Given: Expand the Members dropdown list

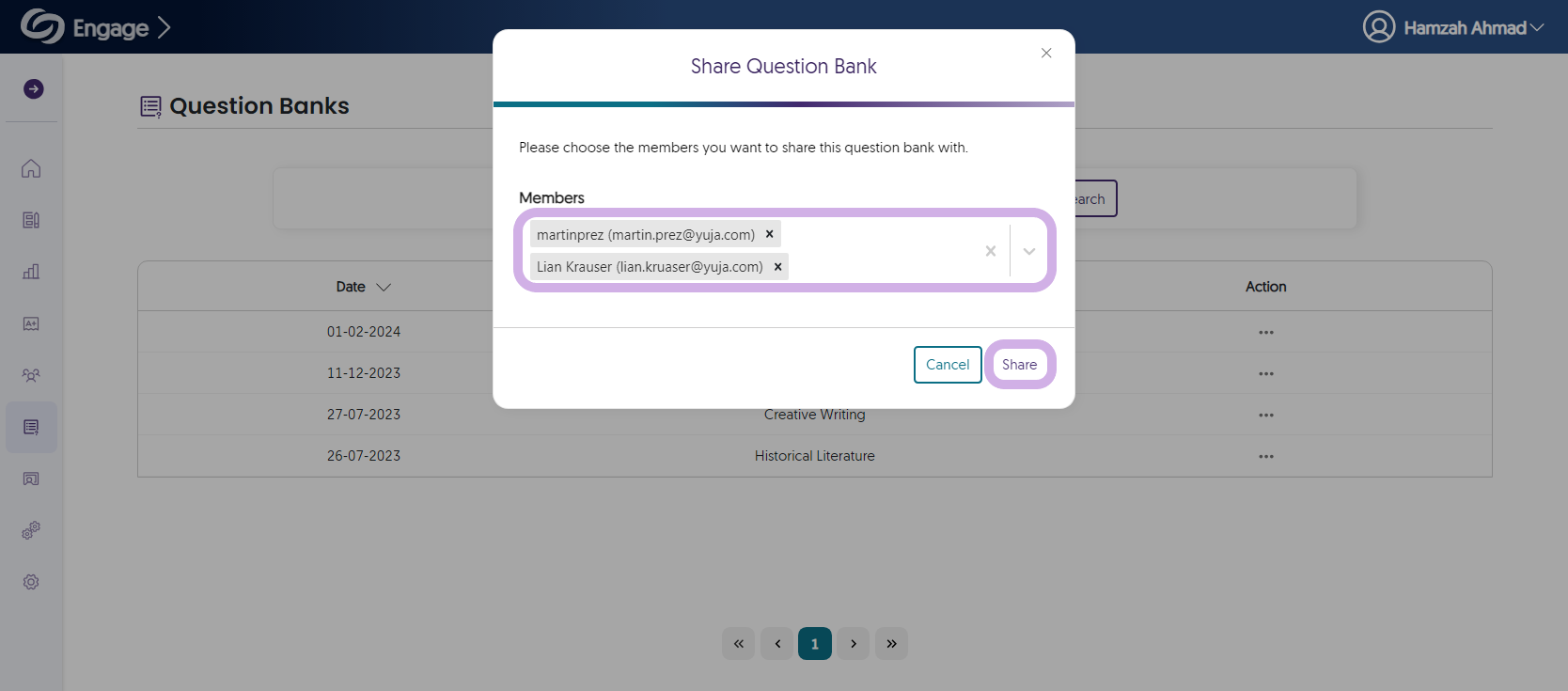Looking at the screenshot, I should pos(1029,251).
